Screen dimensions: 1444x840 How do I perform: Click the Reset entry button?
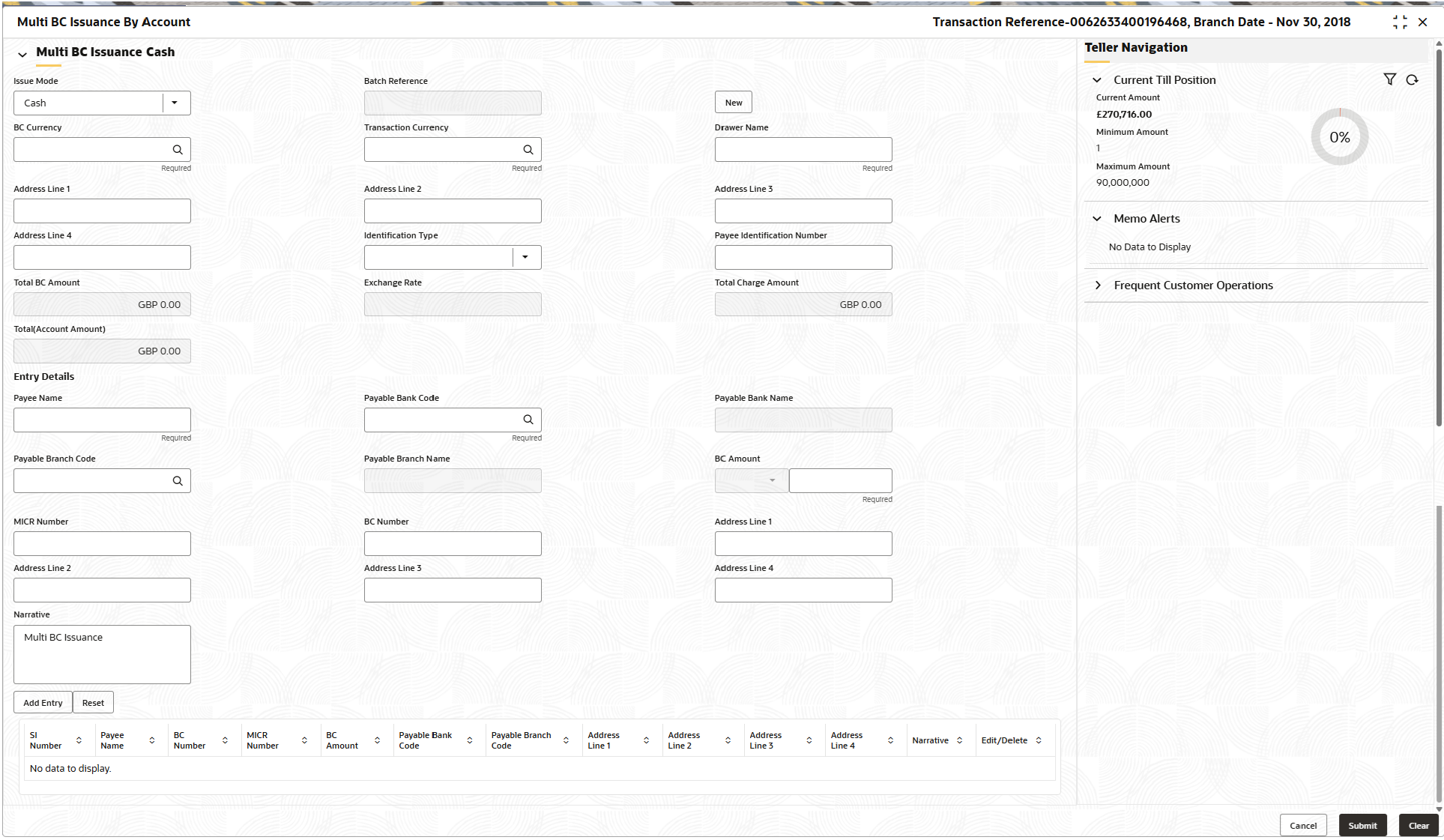(x=93, y=703)
